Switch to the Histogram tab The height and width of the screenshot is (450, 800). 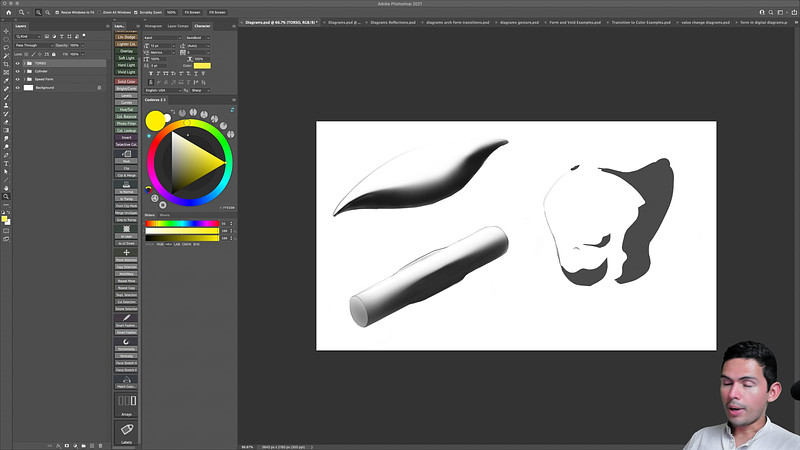153,26
